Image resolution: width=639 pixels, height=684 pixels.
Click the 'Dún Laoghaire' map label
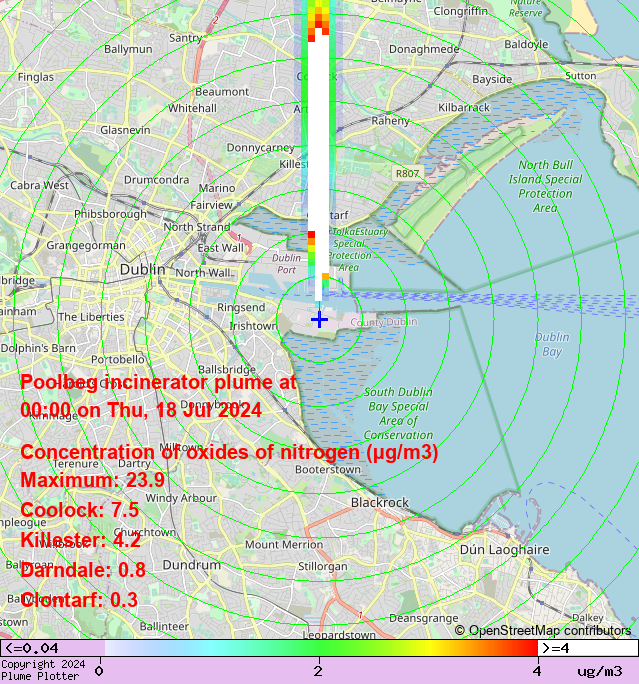[505, 550]
